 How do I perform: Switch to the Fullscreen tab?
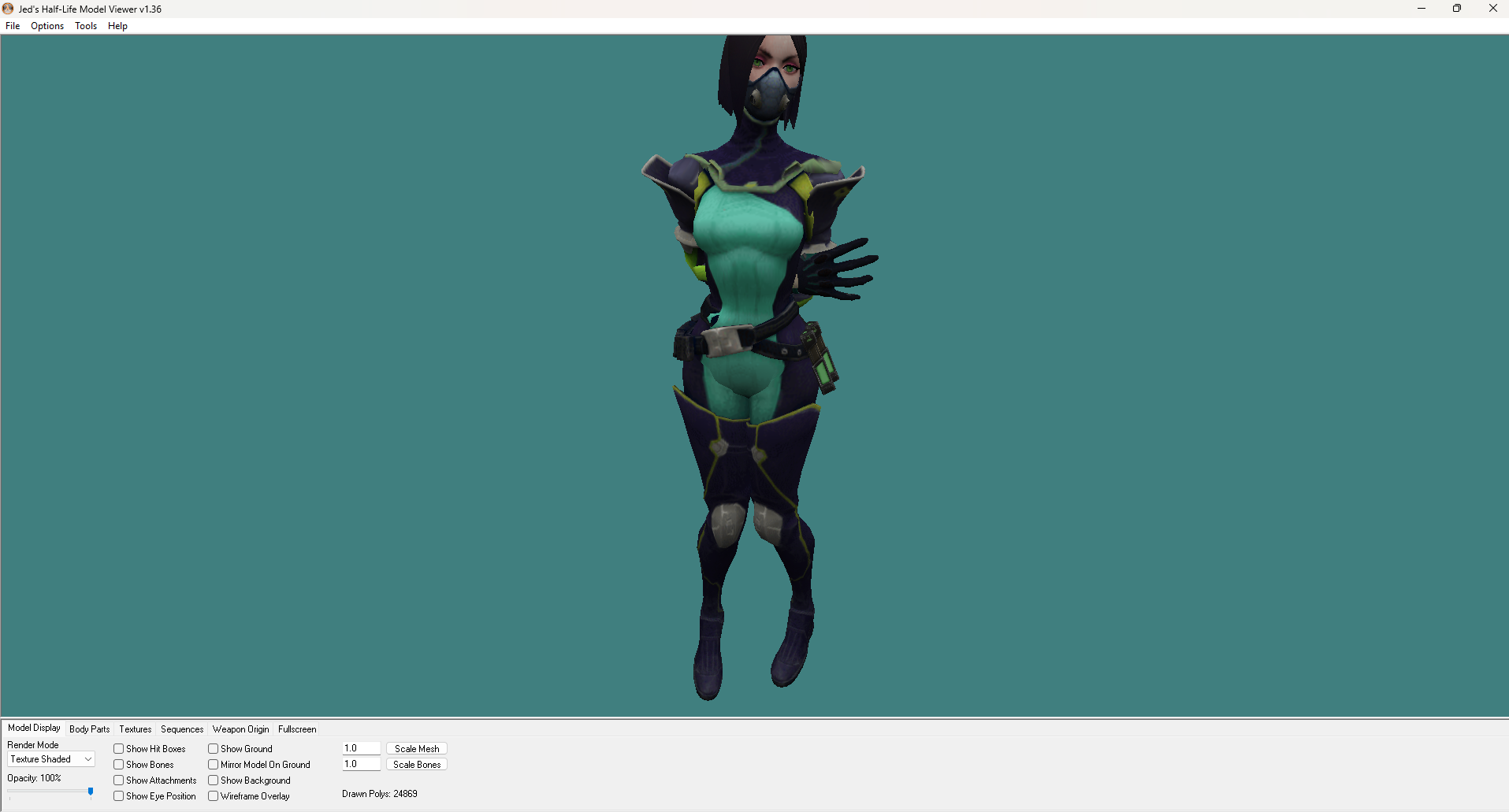click(x=297, y=729)
